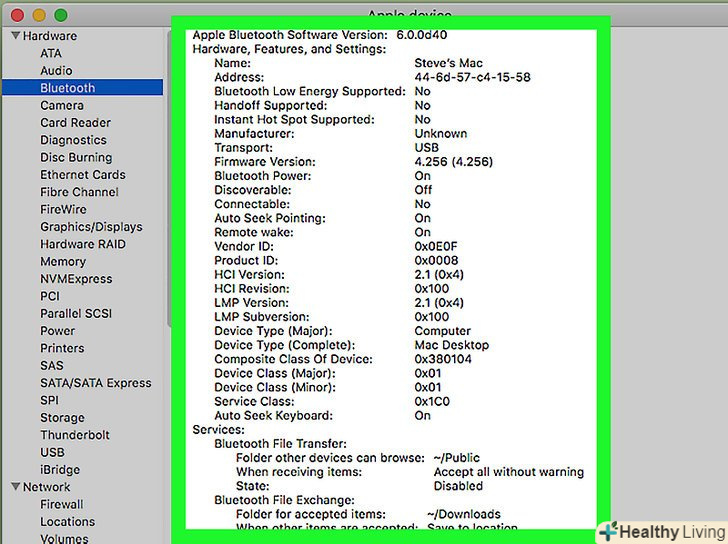This screenshot has width=728, height=544.
Task: Click the Network section header
Action: 46,487
